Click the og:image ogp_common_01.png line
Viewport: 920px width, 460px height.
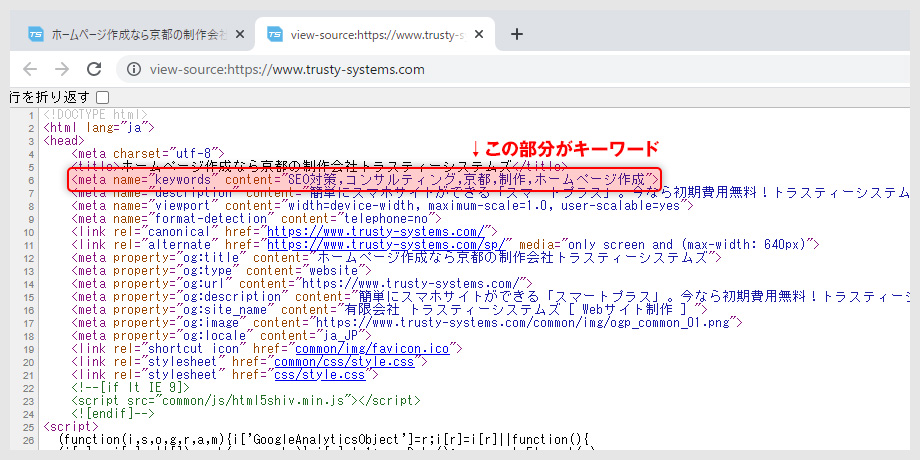(x=407, y=323)
